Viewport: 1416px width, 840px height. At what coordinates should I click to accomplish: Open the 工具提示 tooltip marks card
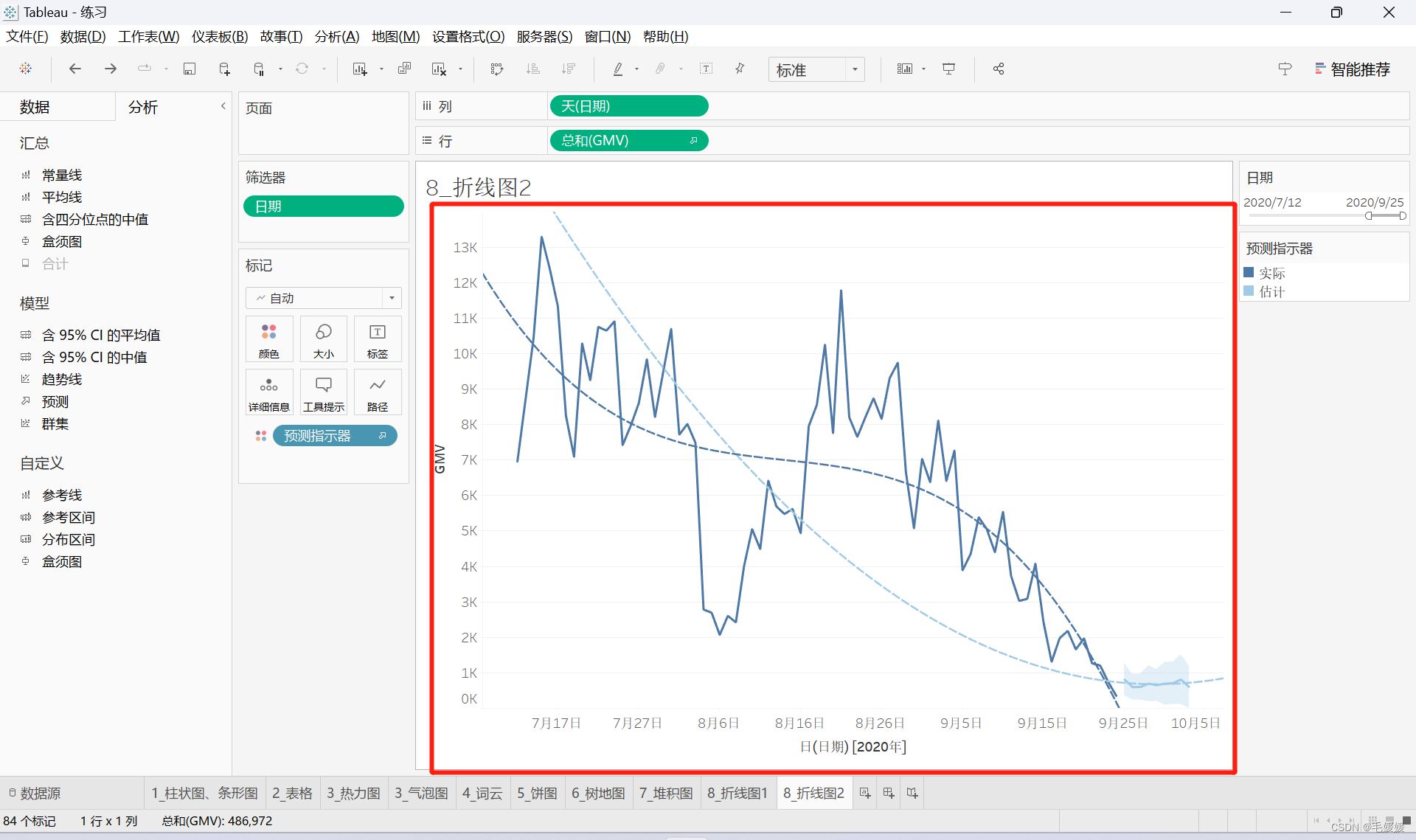click(323, 392)
